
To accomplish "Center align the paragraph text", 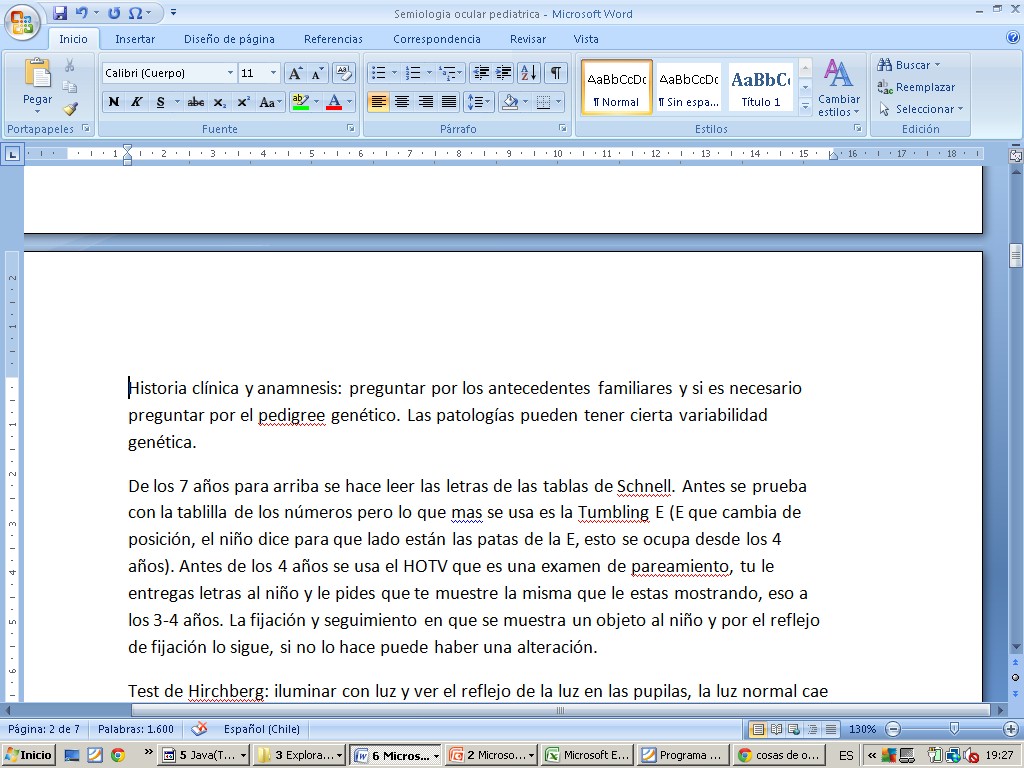I will (x=402, y=102).
